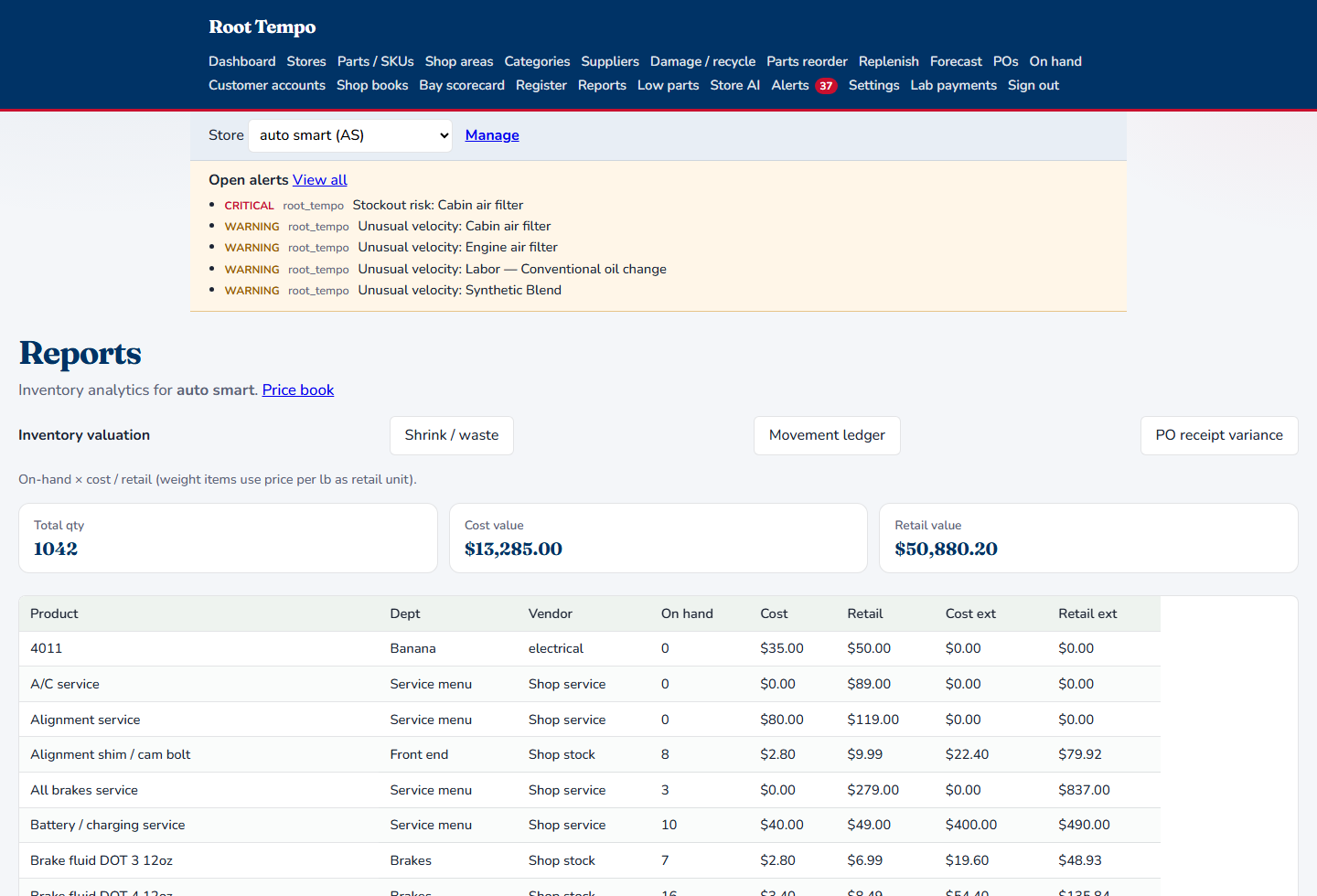1317x896 pixels.
Task: Click the Retail value $50,880.20 card
Action: point(1088,539)
